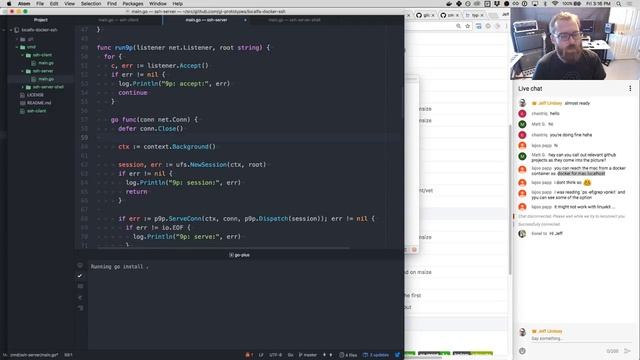
Task: Click the AirPlay display icon in menu bar
Action: pyautogui.click(x=535, y=3)
